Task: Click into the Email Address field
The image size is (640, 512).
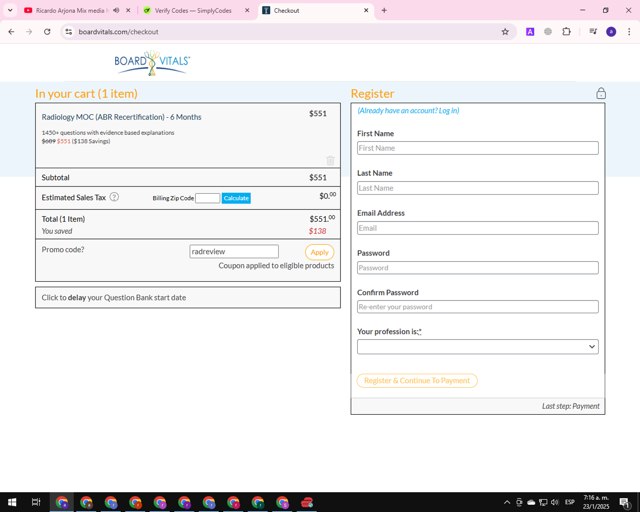Action: [478, 228]
